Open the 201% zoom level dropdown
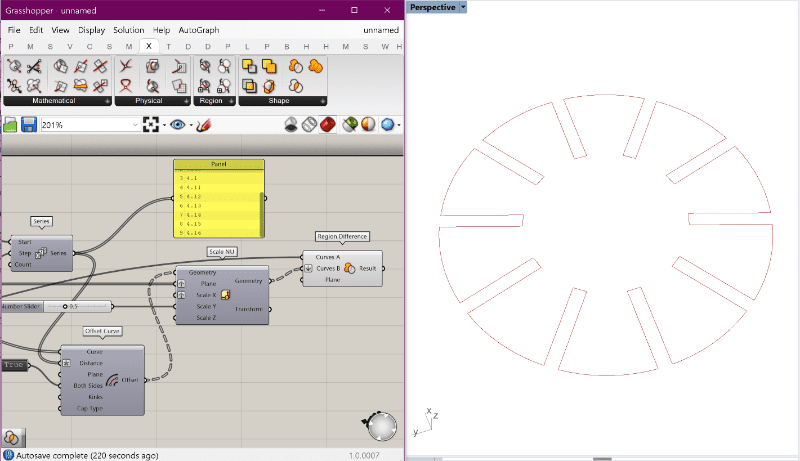 tap(135, 125)
